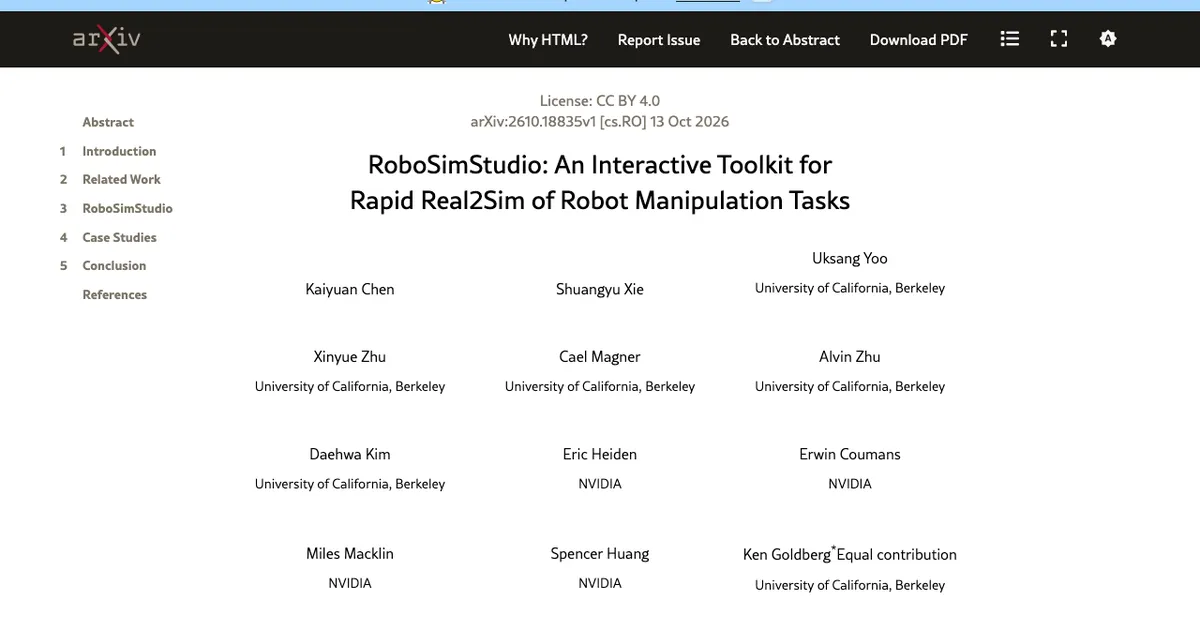
Task: Jump to Conclusion section in sidebar
Action: (114, 265)
